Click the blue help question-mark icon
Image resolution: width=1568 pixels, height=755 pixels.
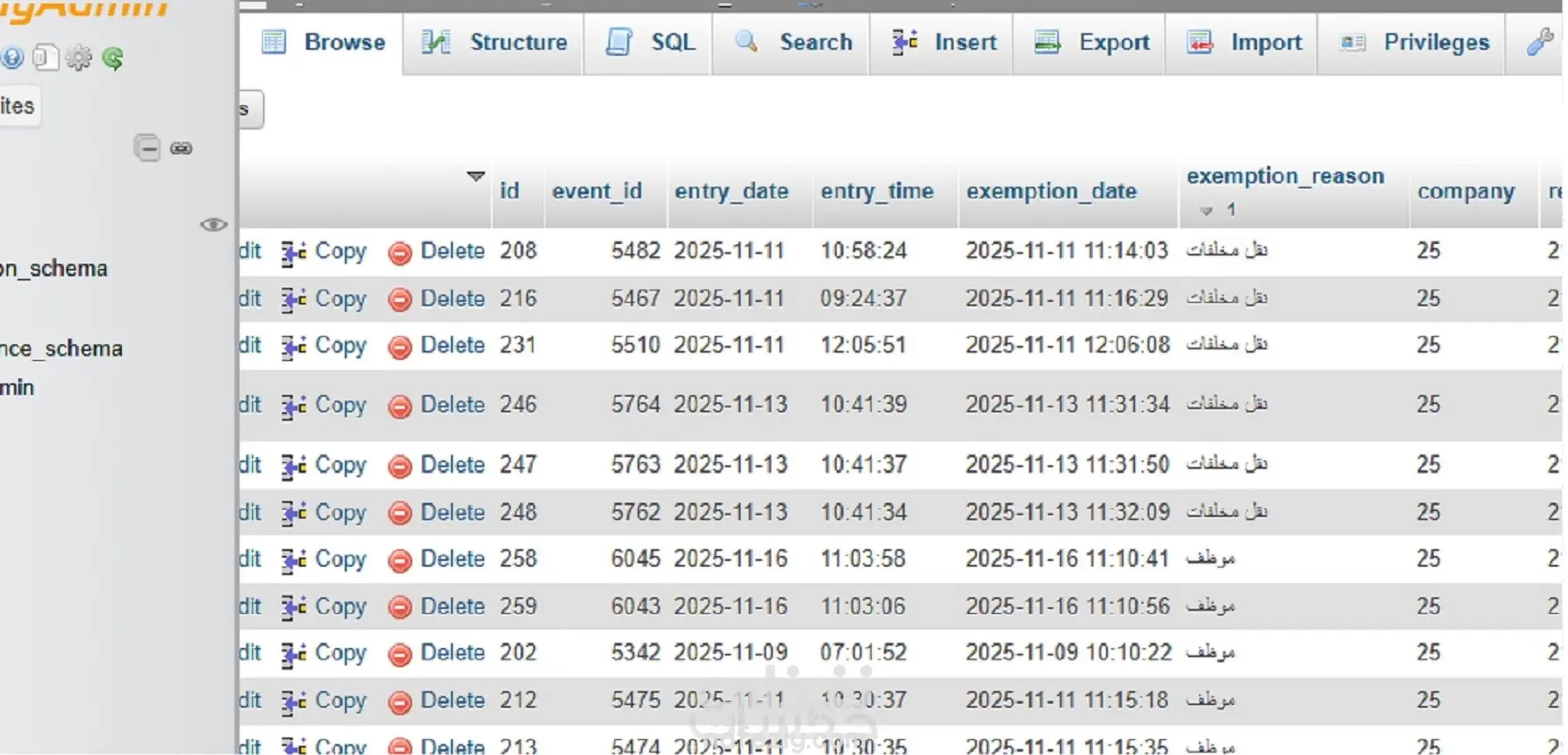pyautogui.click(x=12, y=57)
